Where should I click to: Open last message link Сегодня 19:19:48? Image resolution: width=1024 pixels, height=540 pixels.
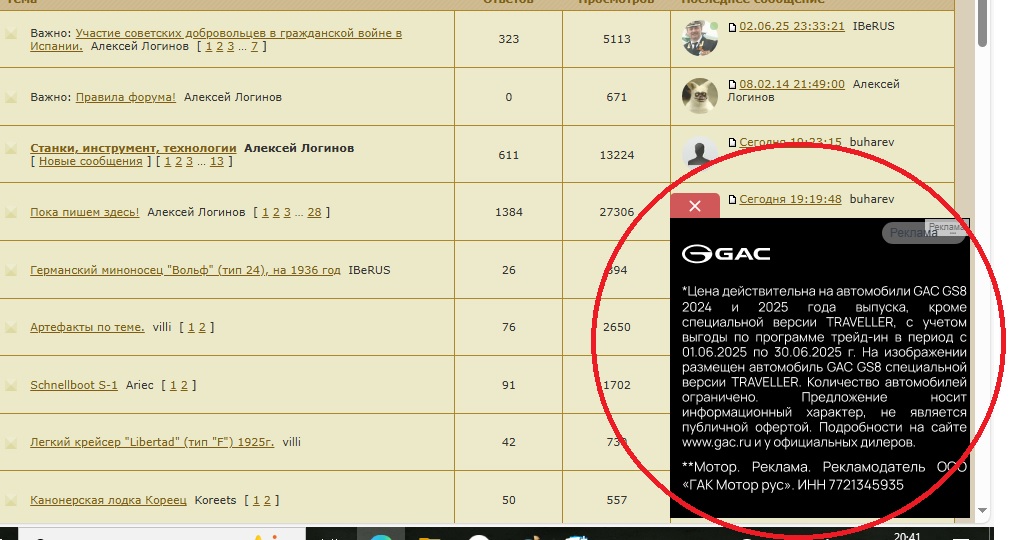(x=790, y=199)
